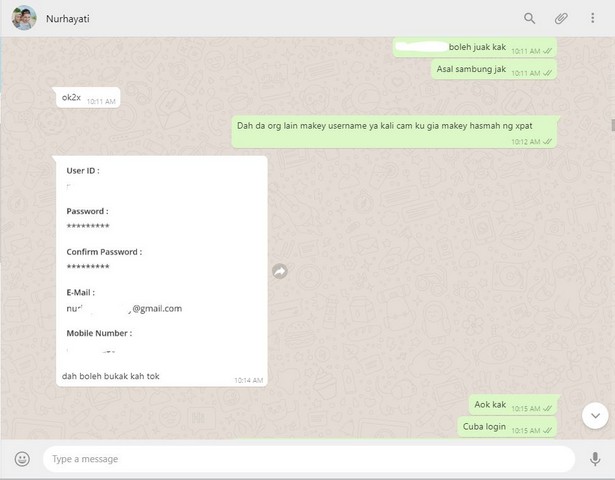The height and width of the screenshot is (480, 615).
Task: Select the 'Asal sambung jak' message
Action: click(x=494, y=69)
